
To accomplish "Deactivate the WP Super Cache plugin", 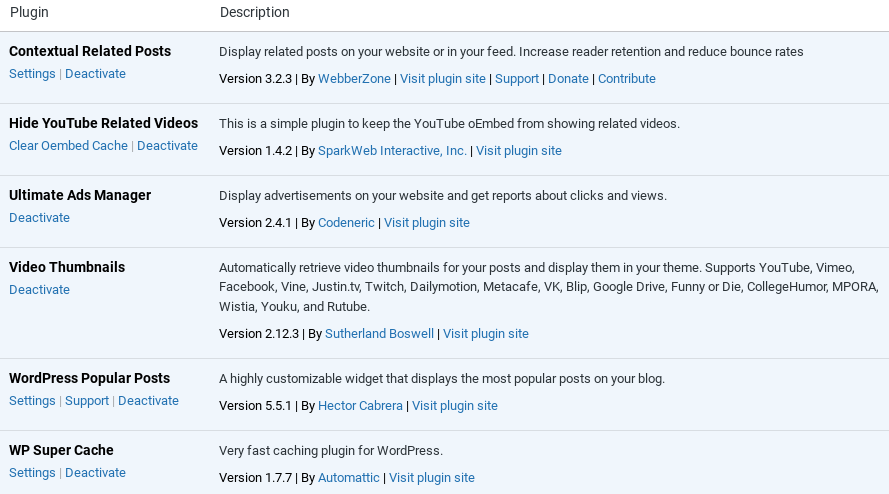I will 95,473.
